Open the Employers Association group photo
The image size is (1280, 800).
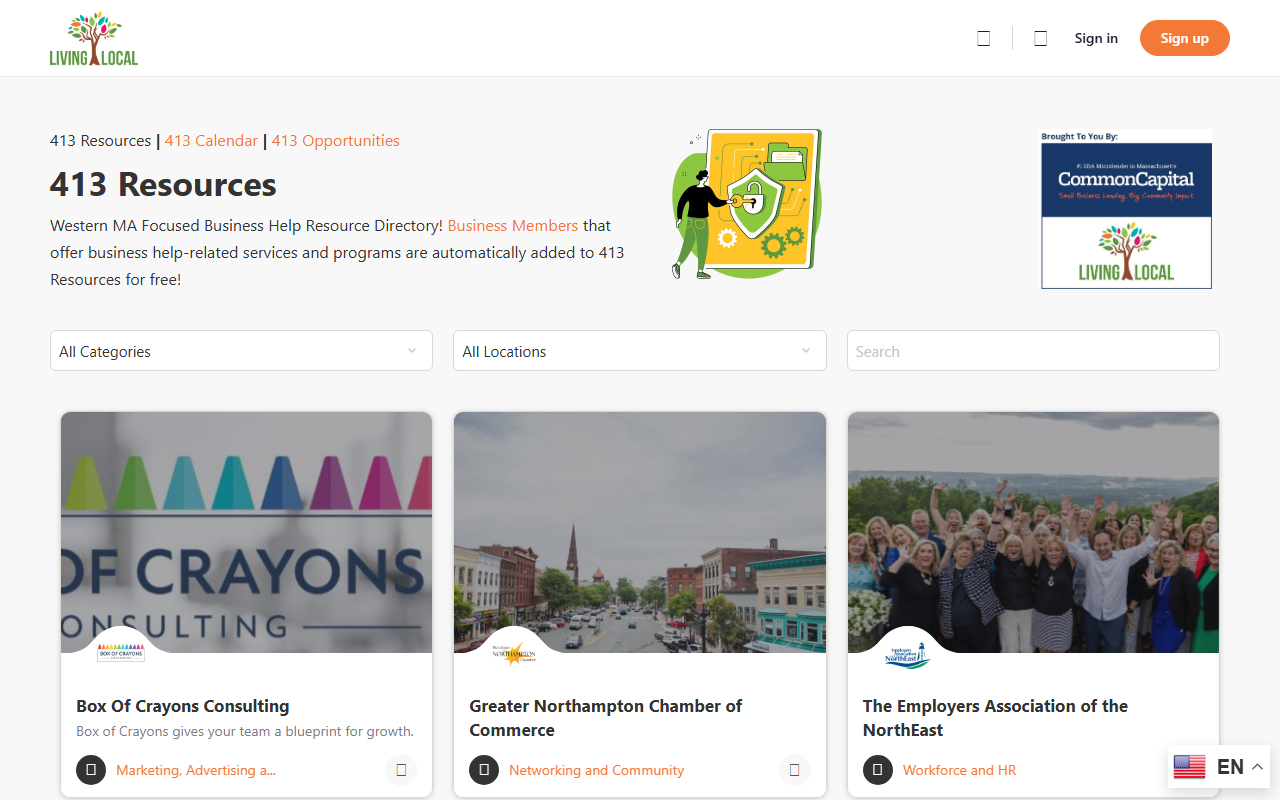[1033, 533]
